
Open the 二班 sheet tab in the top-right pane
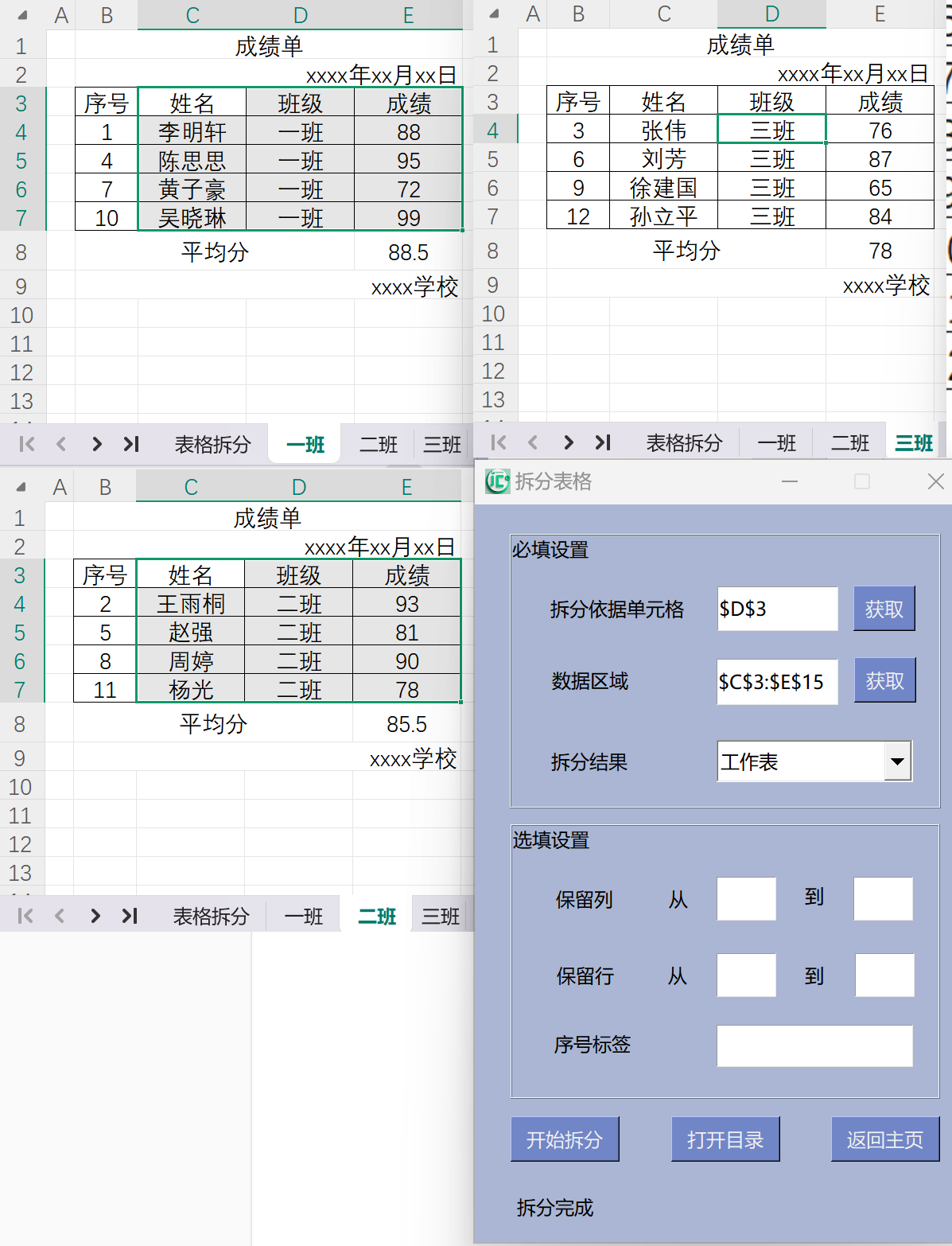point(849,442)
